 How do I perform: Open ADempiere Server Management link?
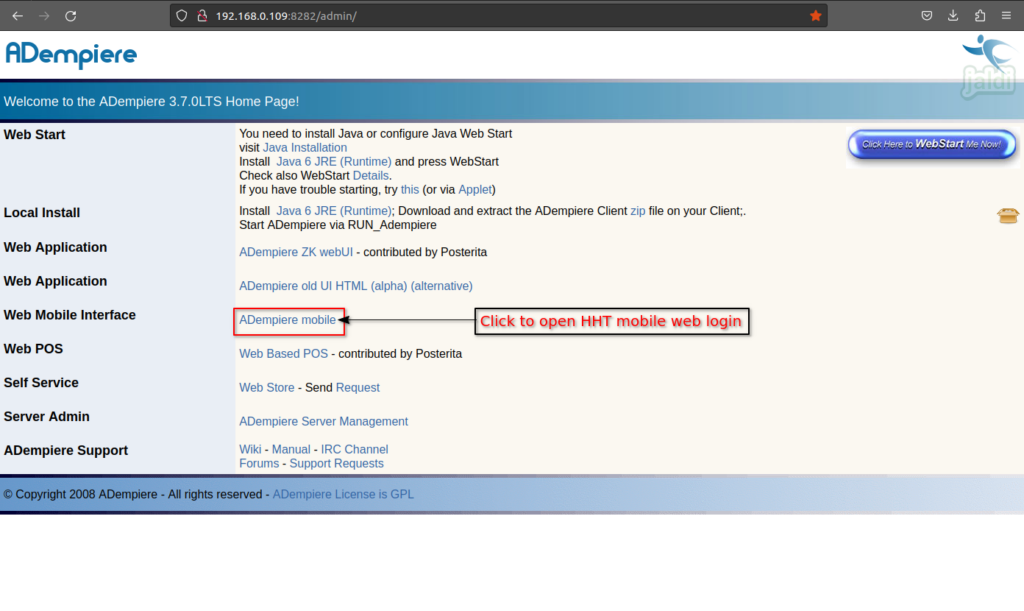click(323, 422)
